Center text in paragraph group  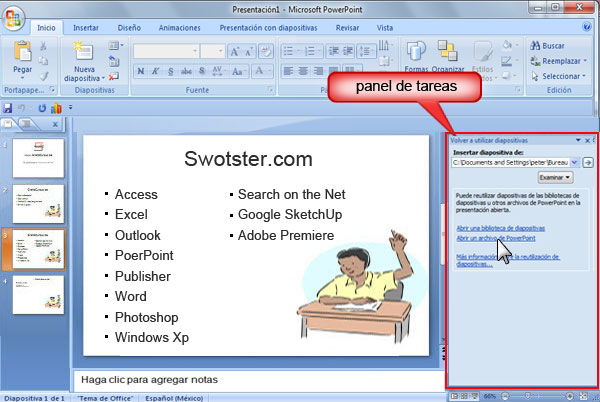tap(303, 71)
